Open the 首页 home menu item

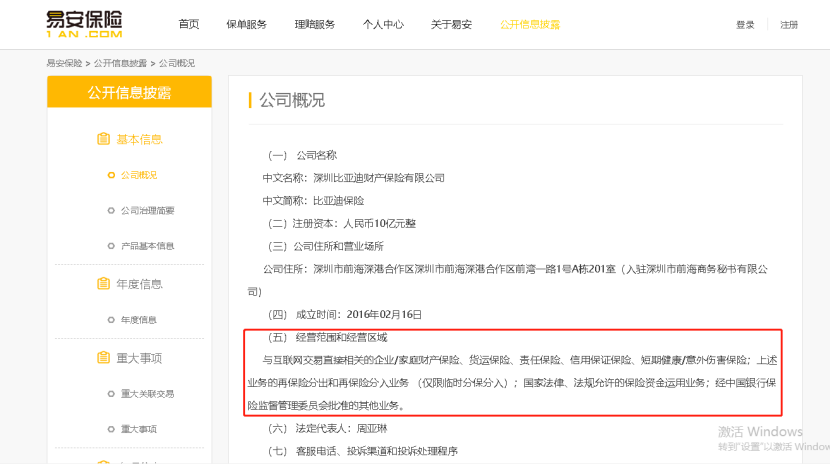click(188, 24)
